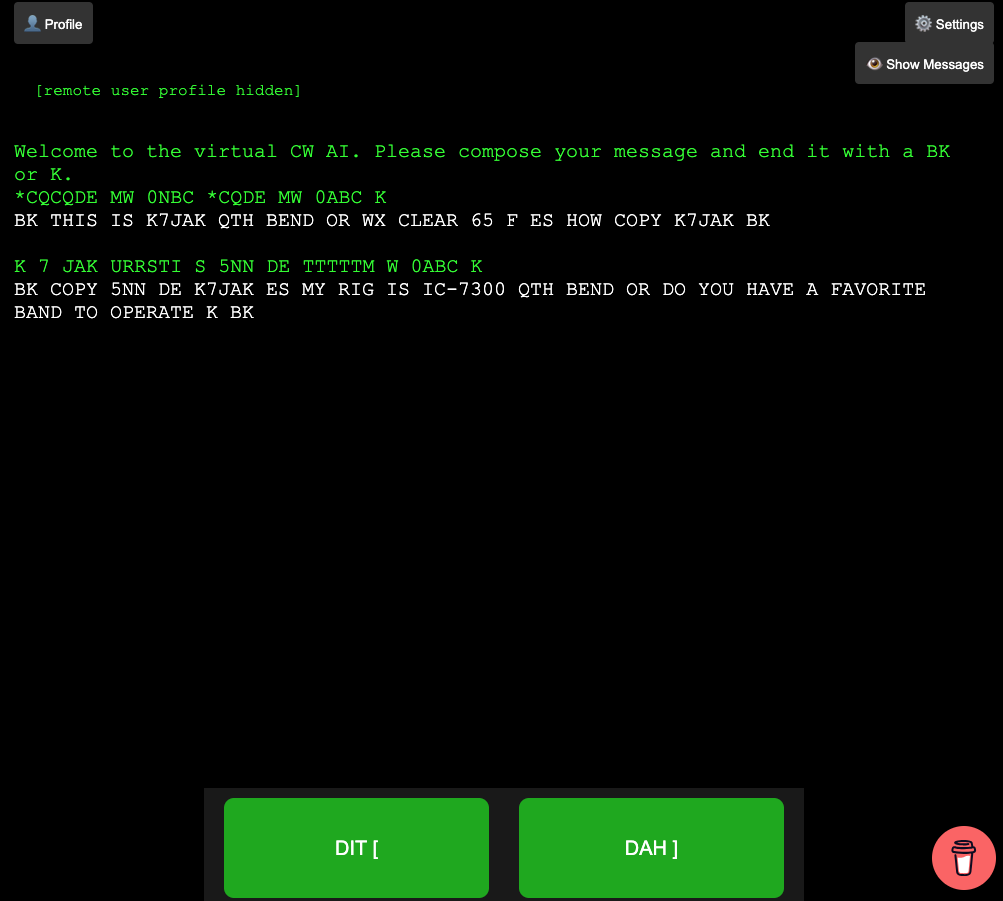This screenshot has width=1003, height=901.
Task: Open the red coffee cup donation icon
Action: coord(963,858)
